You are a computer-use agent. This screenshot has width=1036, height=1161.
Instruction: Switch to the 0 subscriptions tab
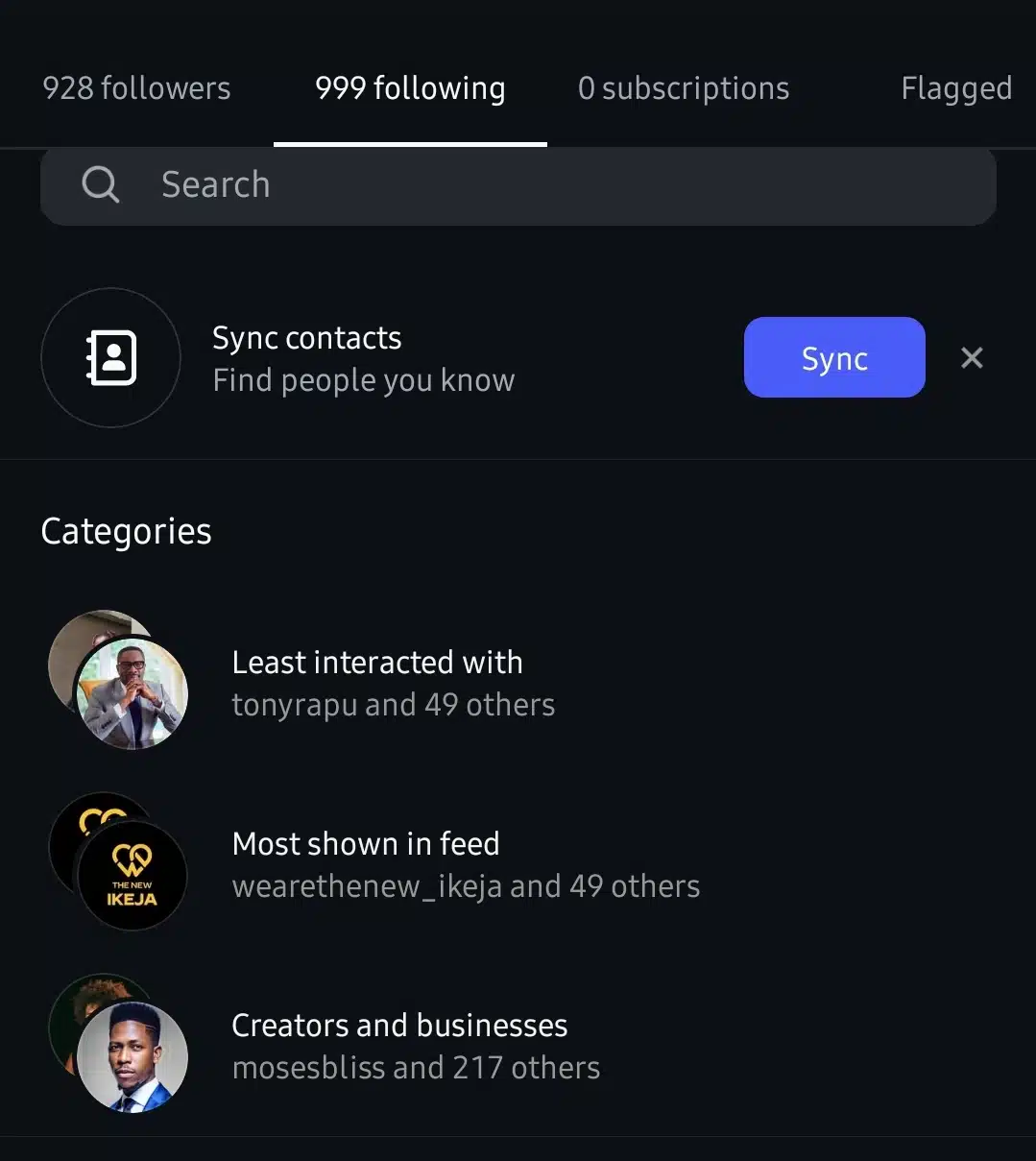tap(684, 88)
